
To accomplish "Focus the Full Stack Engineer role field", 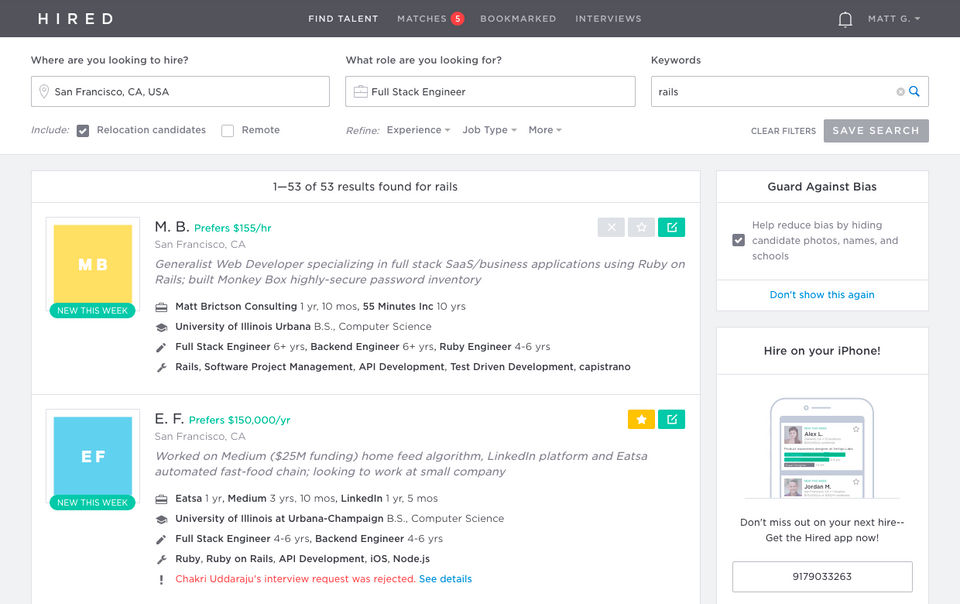I will click(490, 91).
